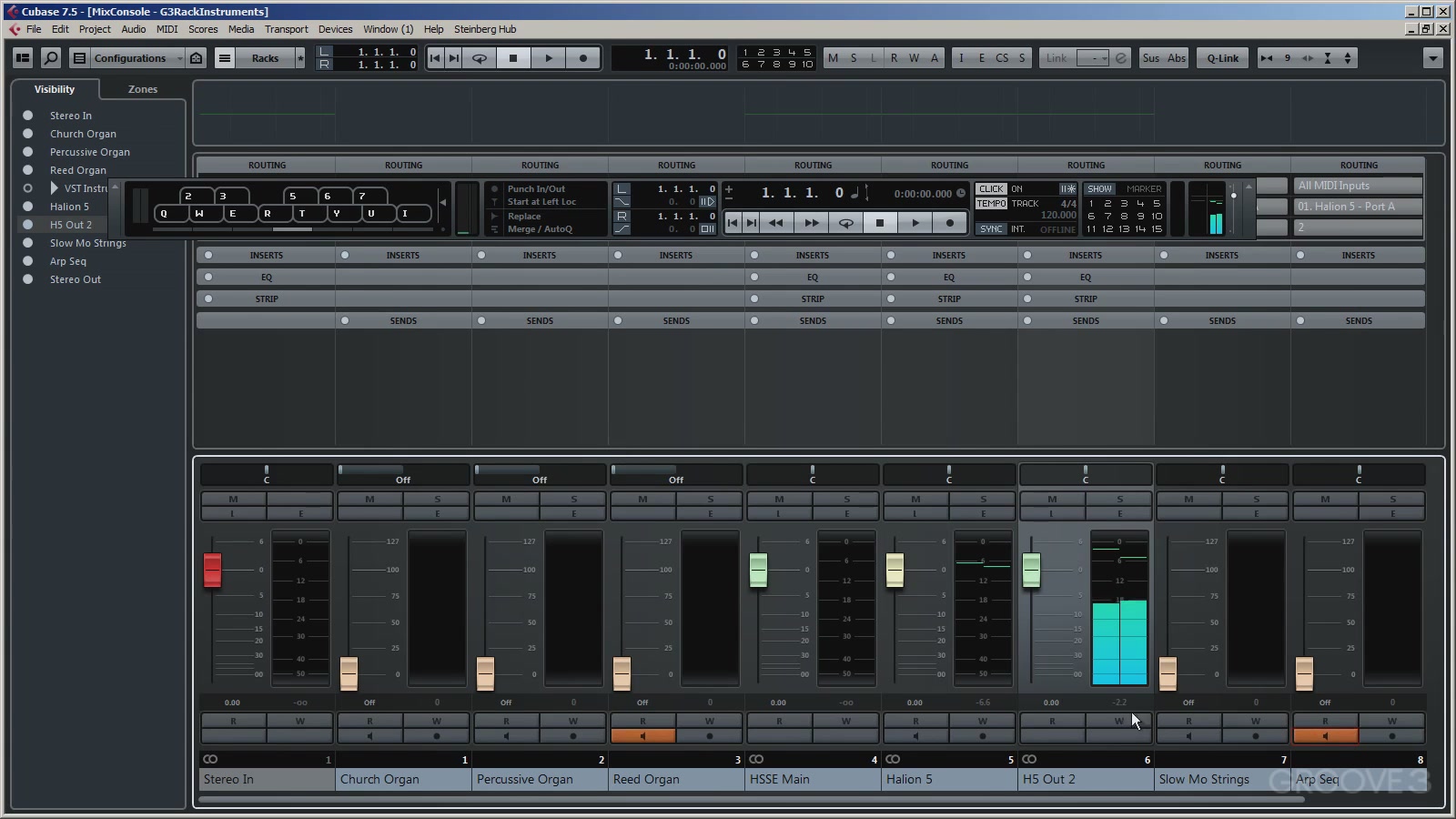The width and height of the screenshot is (1456, 819).
Task: Select All MIDI Inputs routing field
Action: coord(1358,186)
